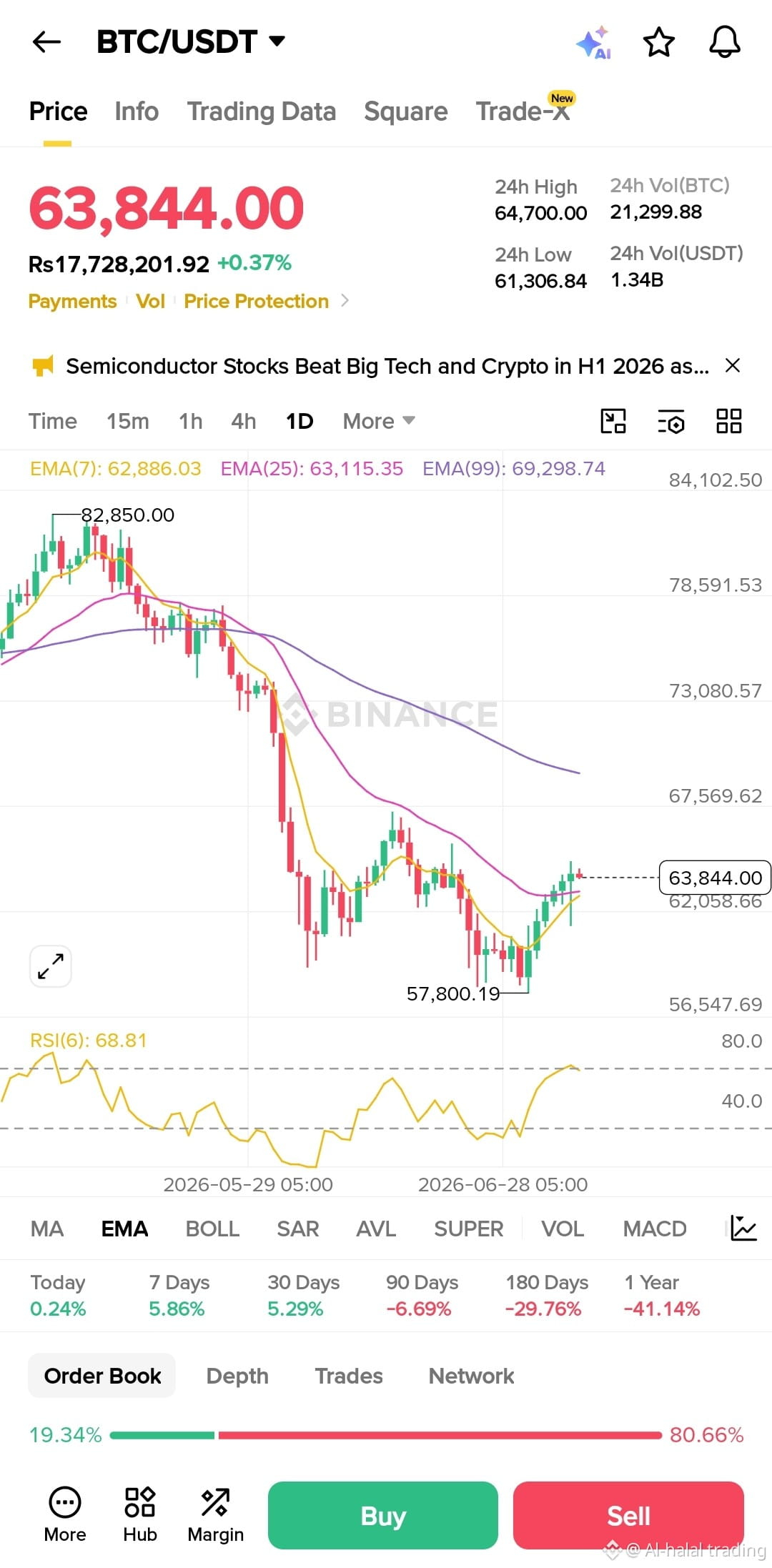This screenshot has width=772, height=1568.
Task: Tap the red Sell button
Action: point(628,1515)
